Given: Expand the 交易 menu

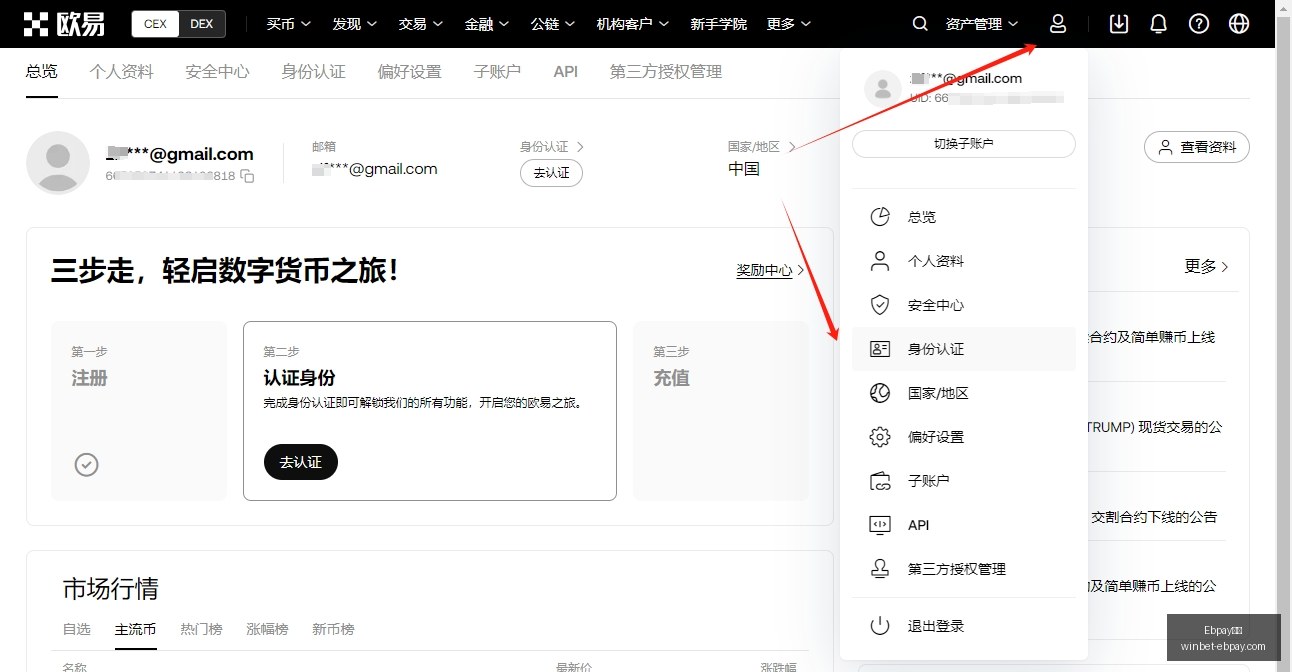Looking at the screenshot, I should 421,24.
